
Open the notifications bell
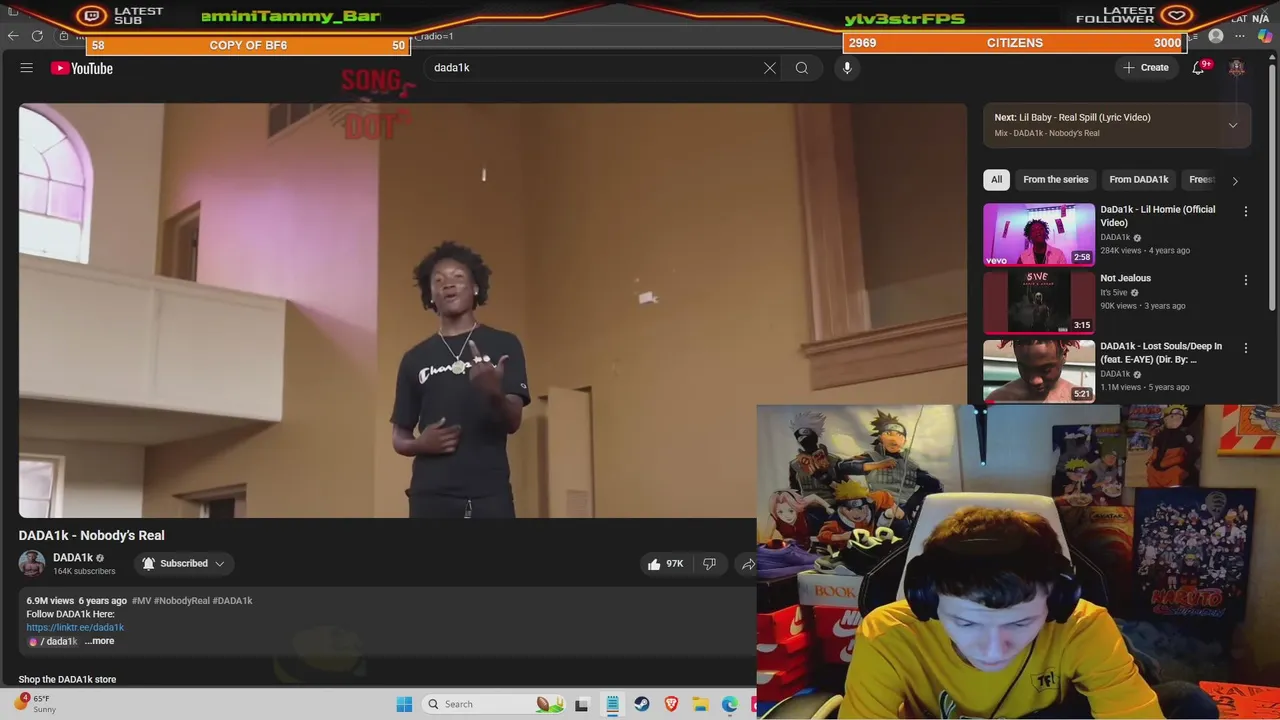[x=1198, y=68]
